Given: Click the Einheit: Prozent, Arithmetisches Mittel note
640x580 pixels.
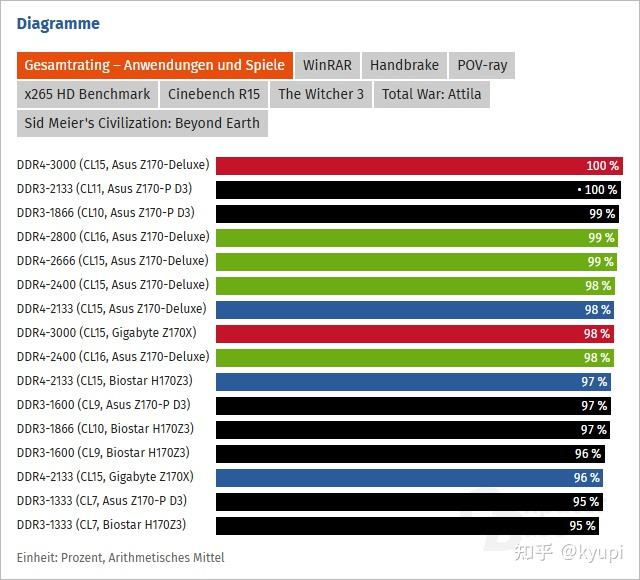Looking at the screenshot, I should coord(120,558).
